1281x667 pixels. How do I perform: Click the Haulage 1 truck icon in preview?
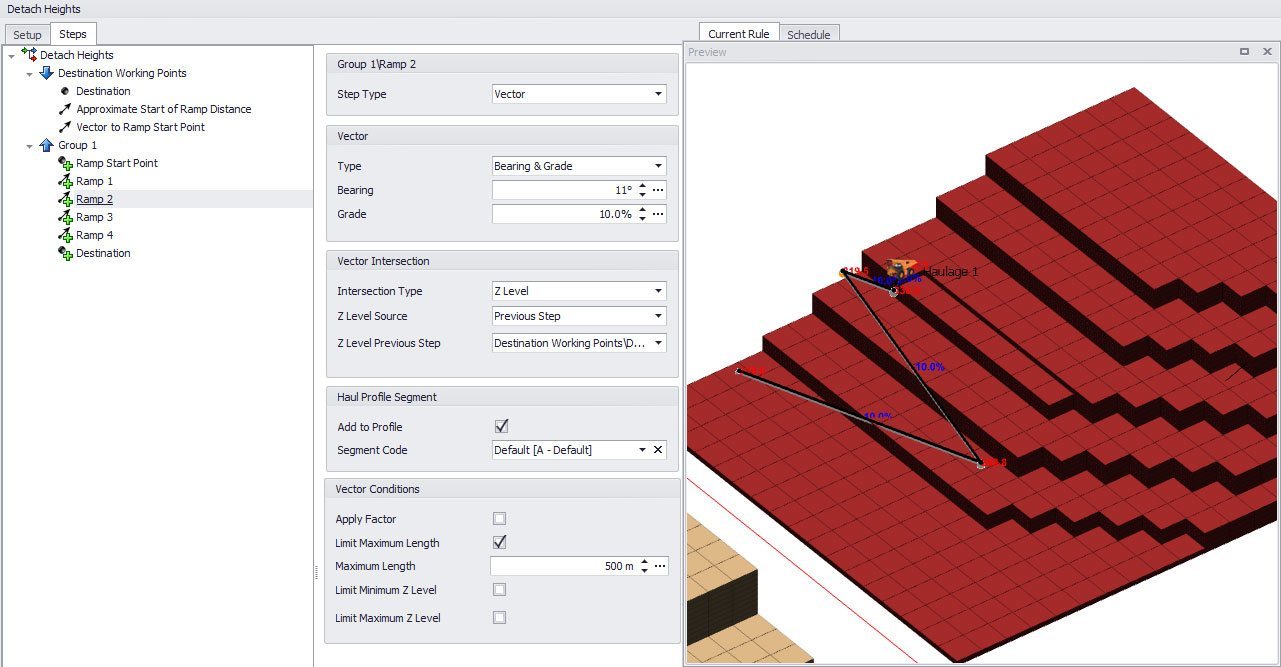(900, 268)
